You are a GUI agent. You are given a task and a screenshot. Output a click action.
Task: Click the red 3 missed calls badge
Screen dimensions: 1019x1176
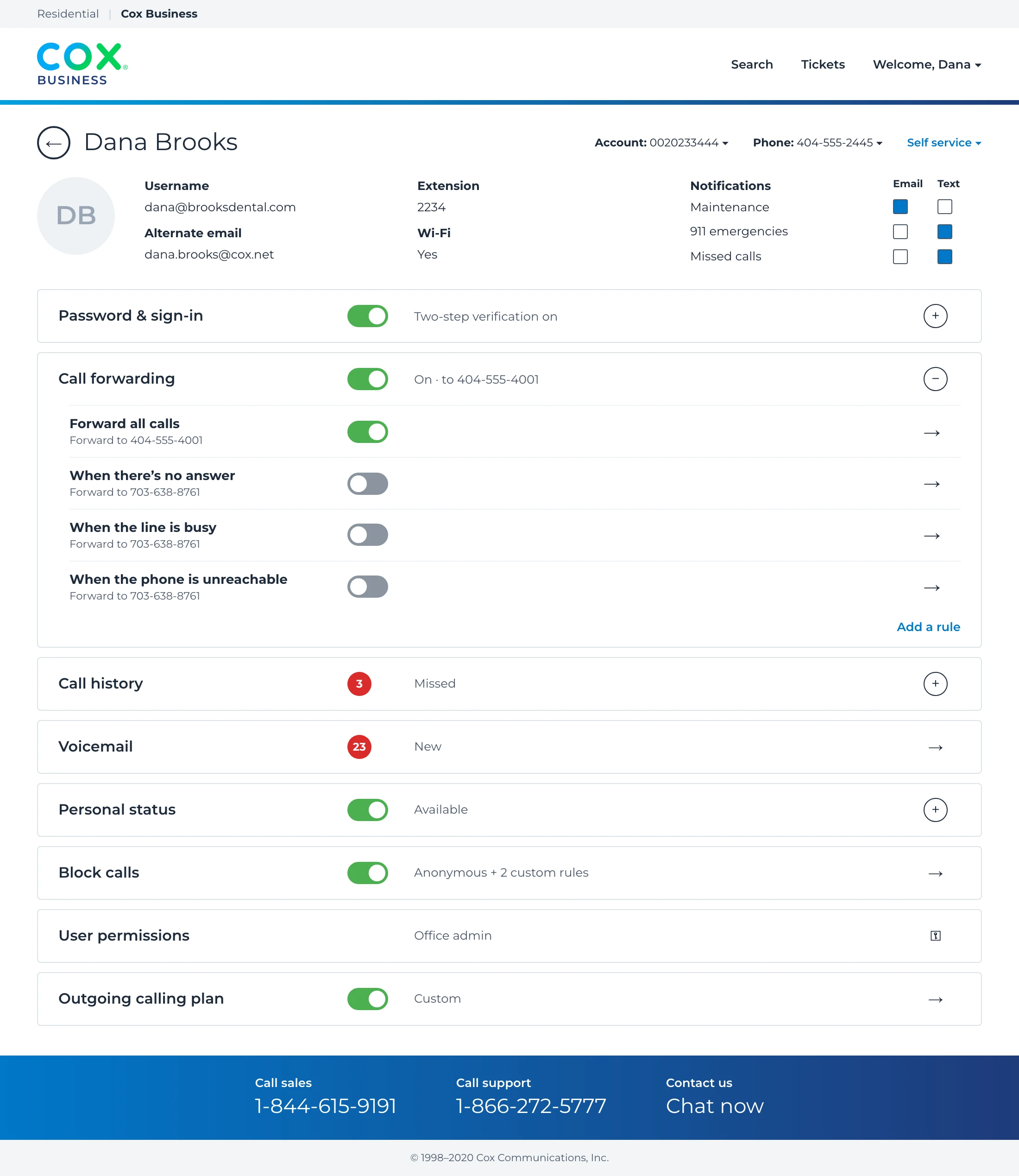coord(359,684)
